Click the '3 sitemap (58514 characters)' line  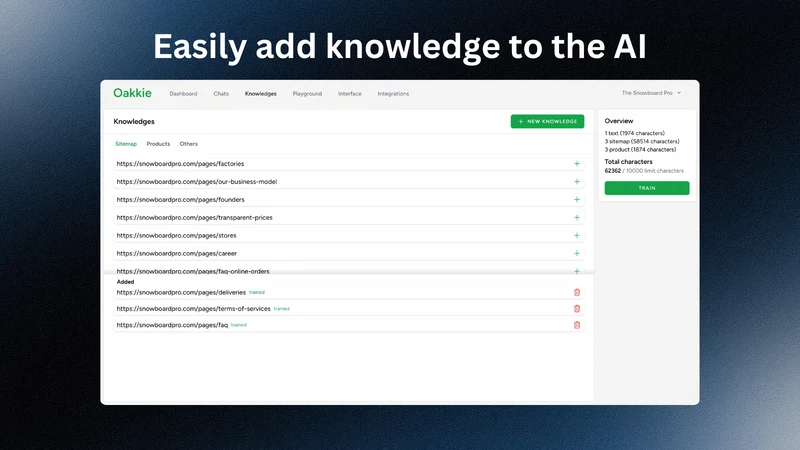click(642, 141)
